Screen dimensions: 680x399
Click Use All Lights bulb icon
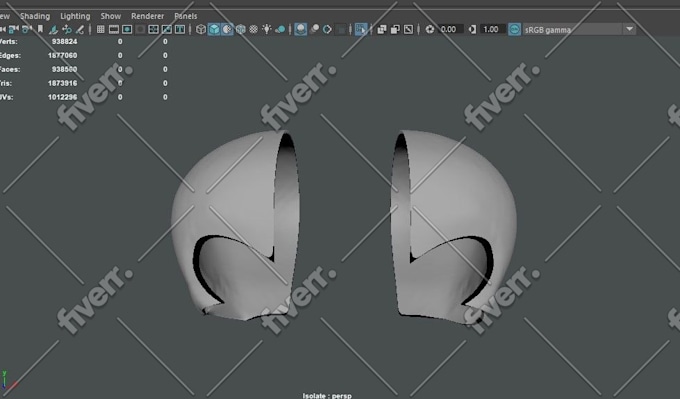click(267, 29)
